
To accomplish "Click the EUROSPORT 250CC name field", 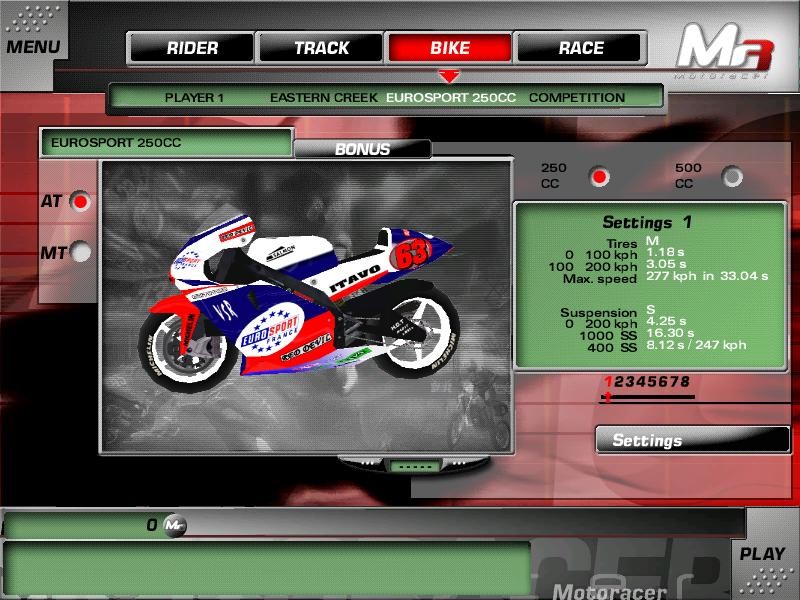I will point(167,142).
